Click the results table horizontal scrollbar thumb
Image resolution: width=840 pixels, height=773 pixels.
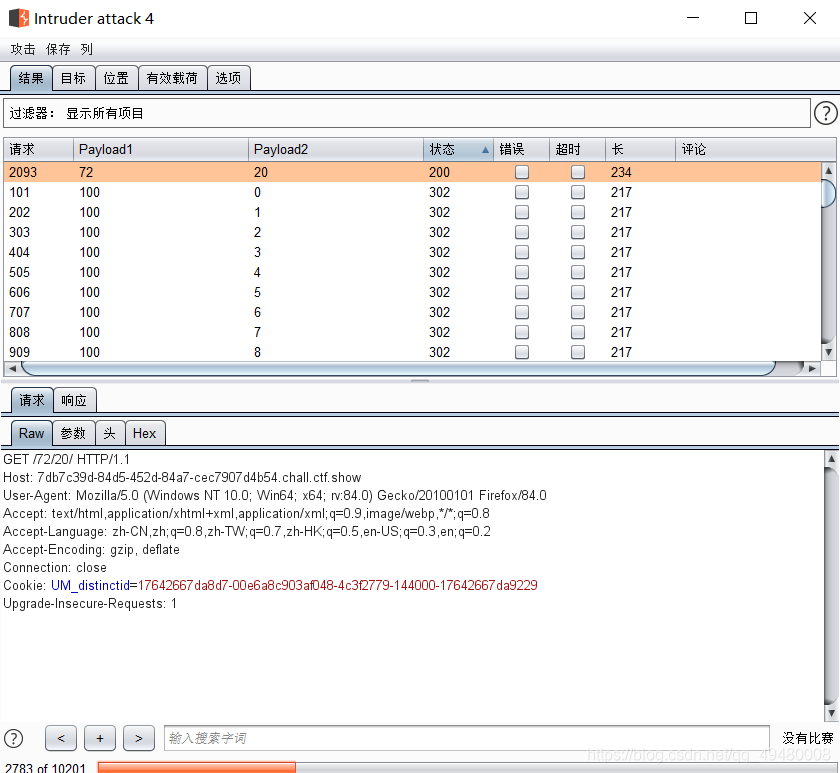coord(398,369)
